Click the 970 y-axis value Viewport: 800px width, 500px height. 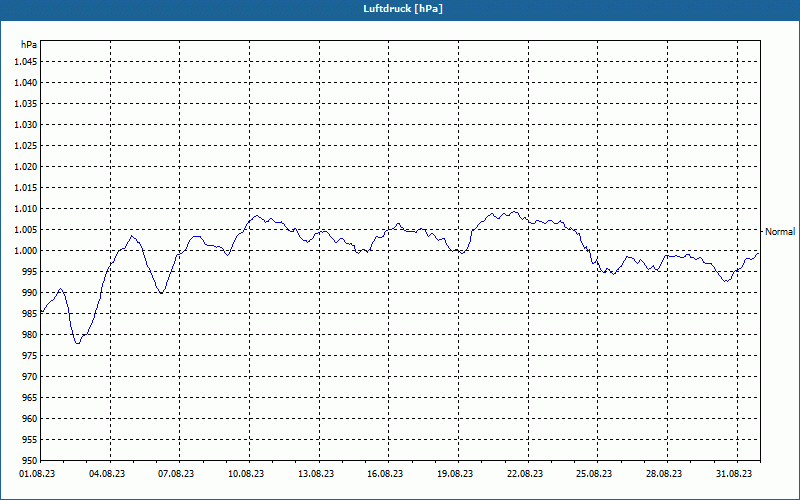[29, 377]
